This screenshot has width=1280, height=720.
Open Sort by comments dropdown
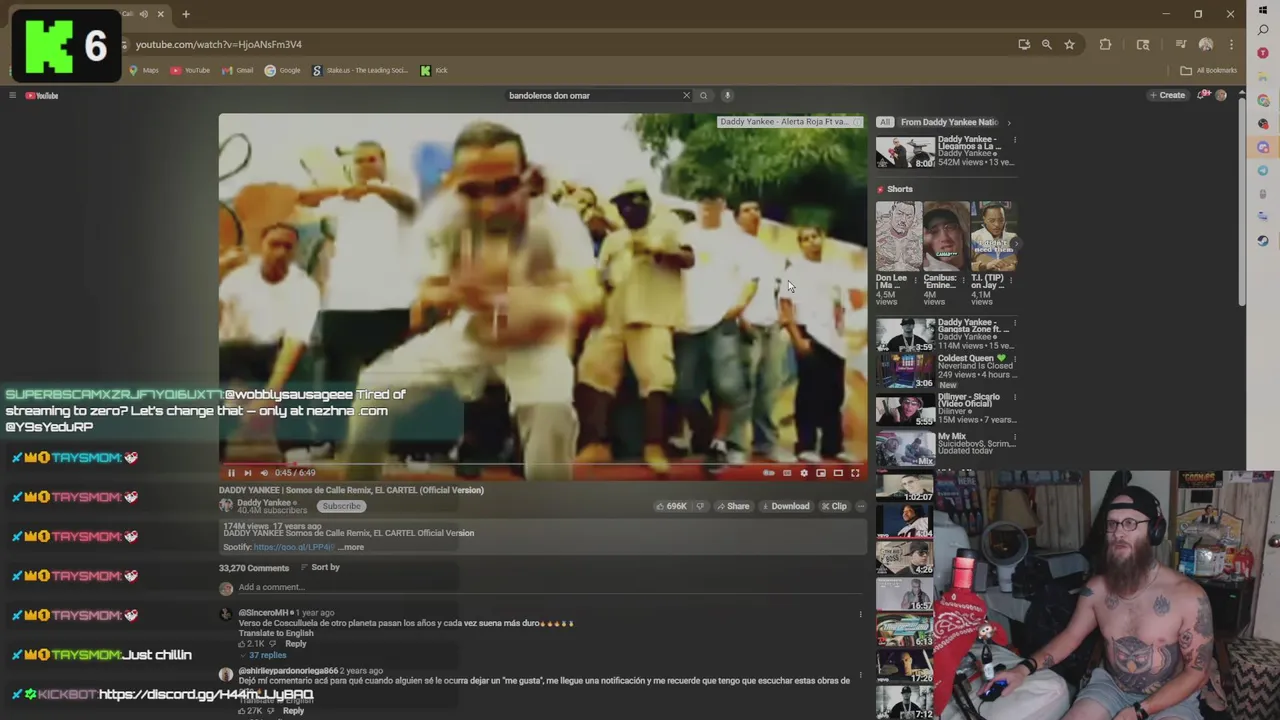pyautogui.click(x=320, y=567)
